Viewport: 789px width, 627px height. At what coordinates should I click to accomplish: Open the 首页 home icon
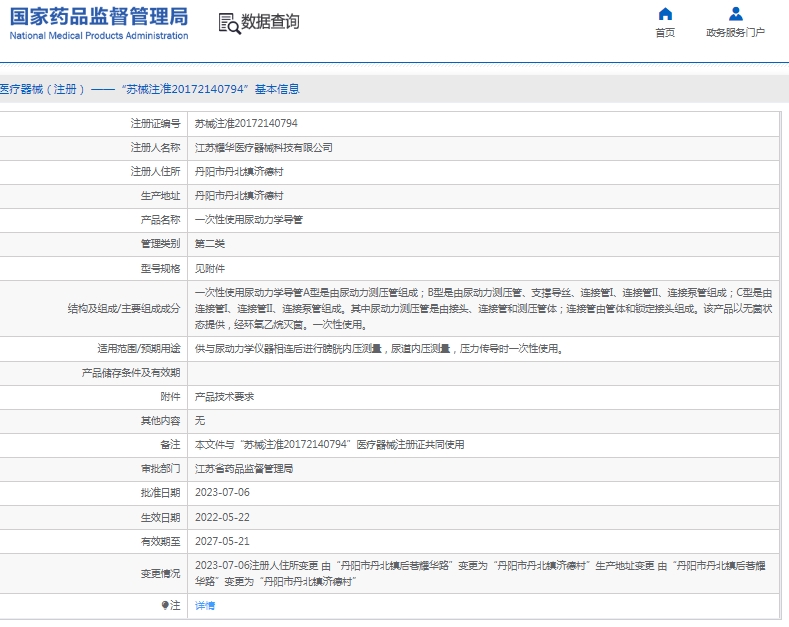coord(665,14)
